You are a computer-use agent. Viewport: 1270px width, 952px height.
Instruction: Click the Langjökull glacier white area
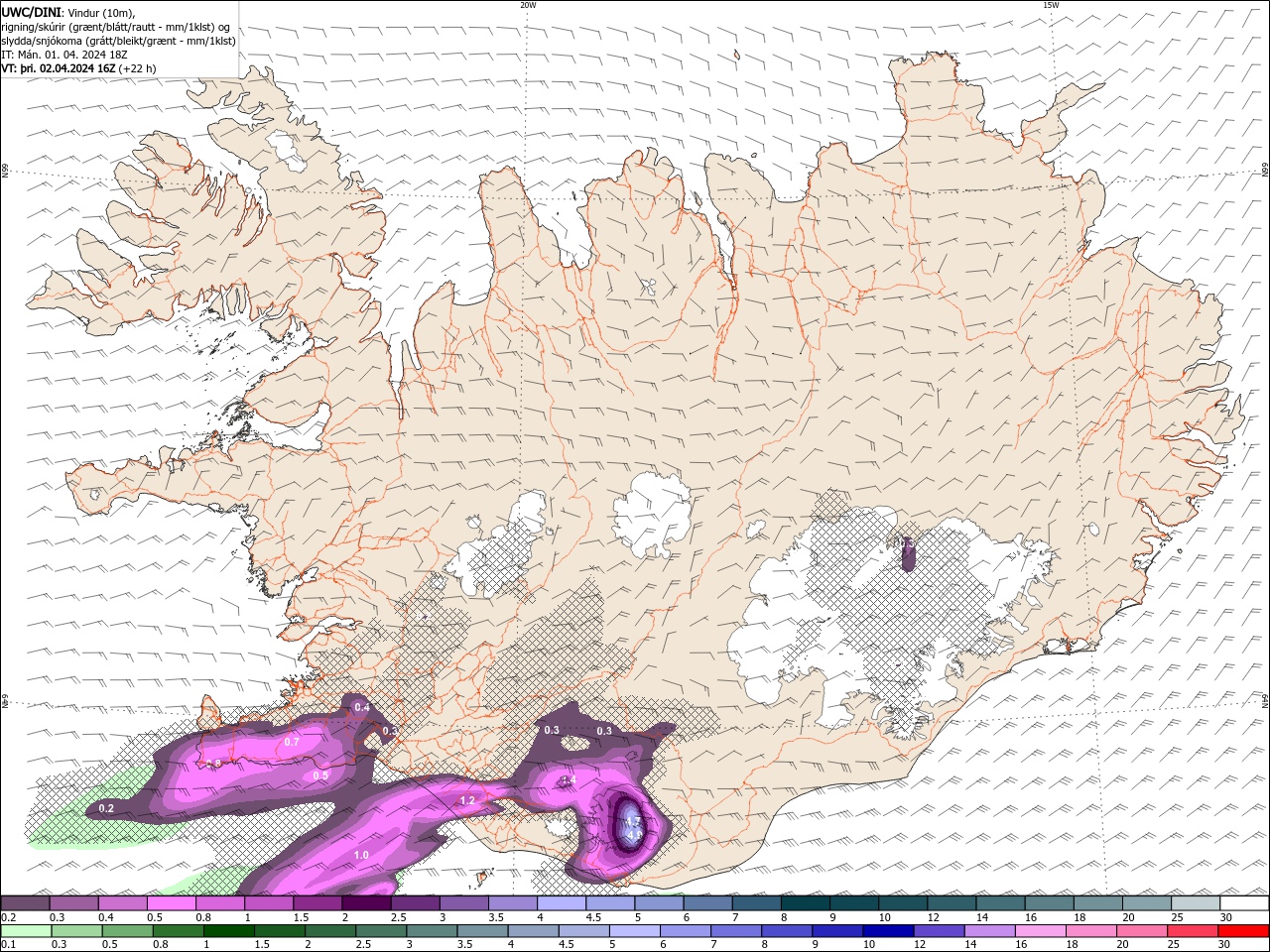coord(496,546)
